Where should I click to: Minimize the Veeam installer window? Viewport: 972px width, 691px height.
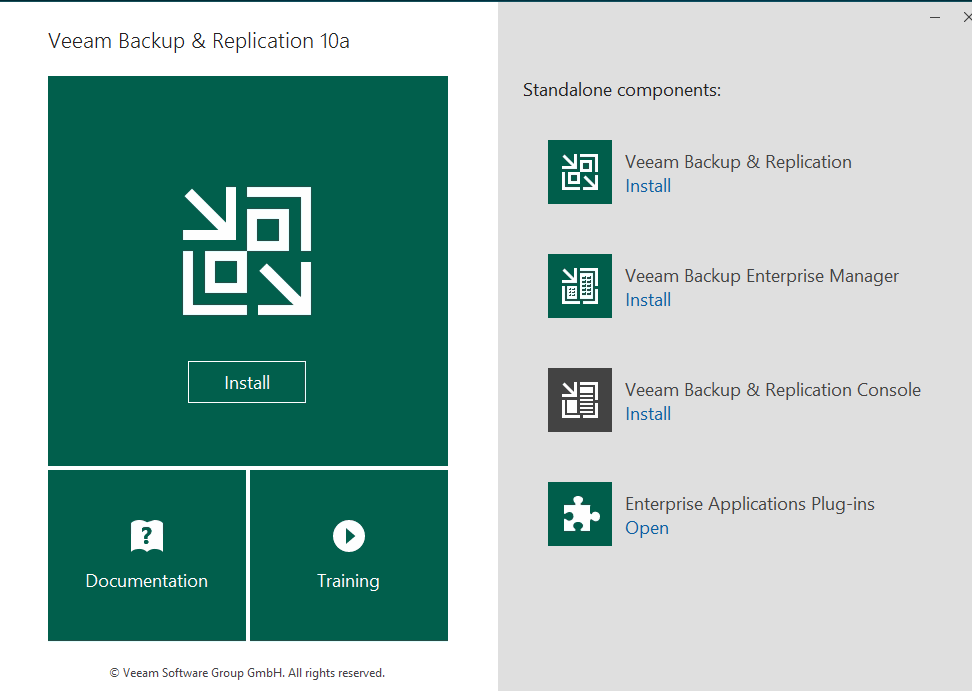point(934,17)
